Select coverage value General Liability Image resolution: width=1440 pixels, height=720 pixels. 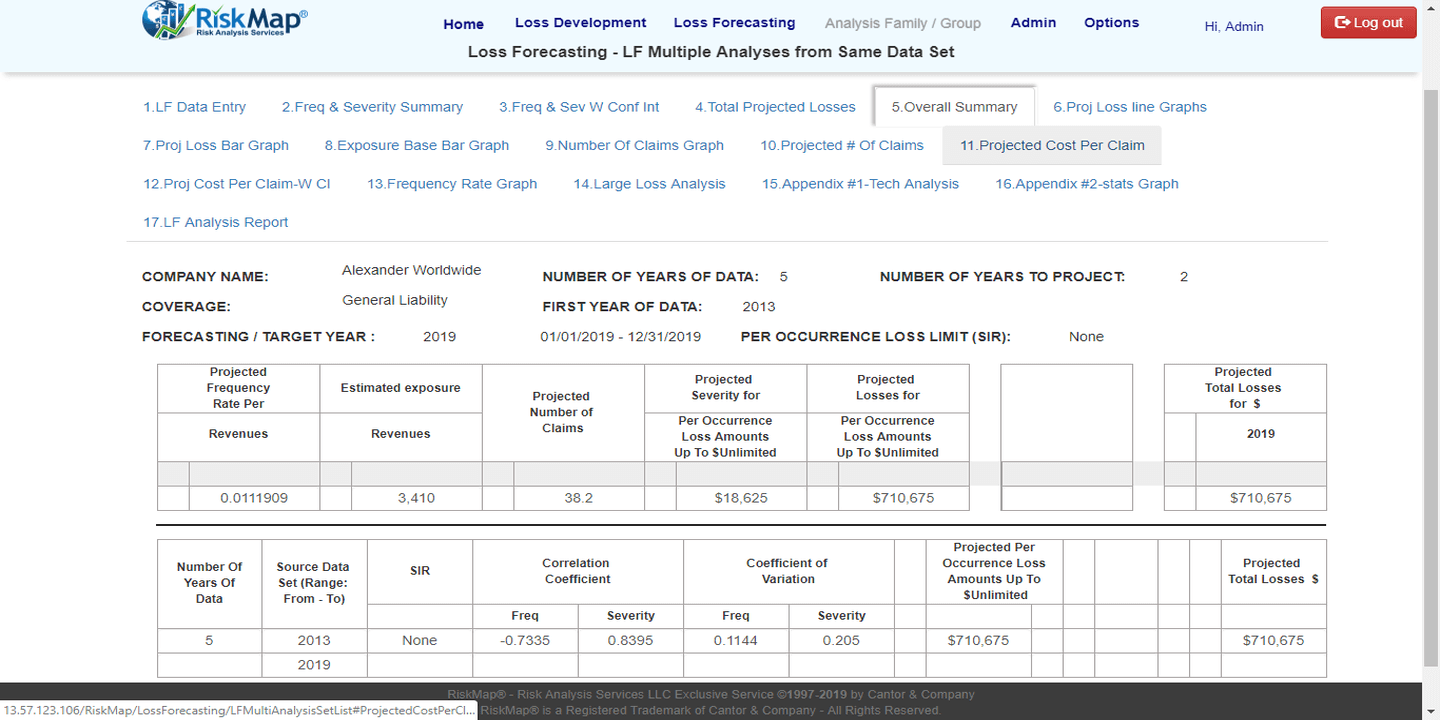[395, 300]
